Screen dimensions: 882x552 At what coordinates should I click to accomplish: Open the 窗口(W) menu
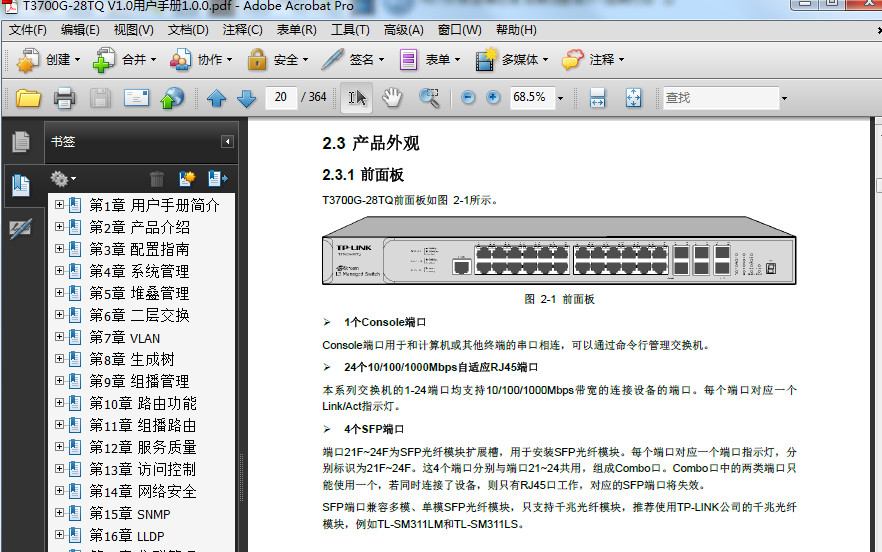pos(460,30)
